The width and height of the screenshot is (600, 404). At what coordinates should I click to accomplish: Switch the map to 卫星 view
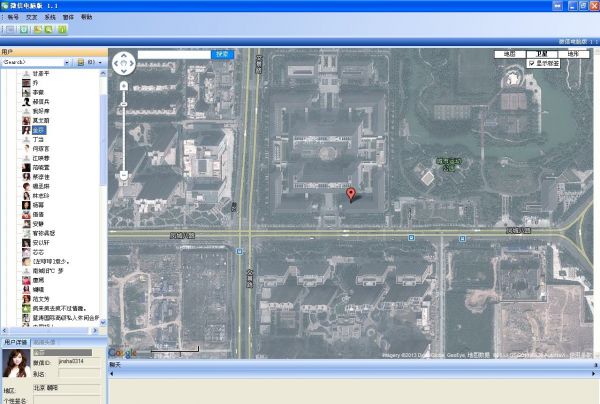[x=542, y=54]
